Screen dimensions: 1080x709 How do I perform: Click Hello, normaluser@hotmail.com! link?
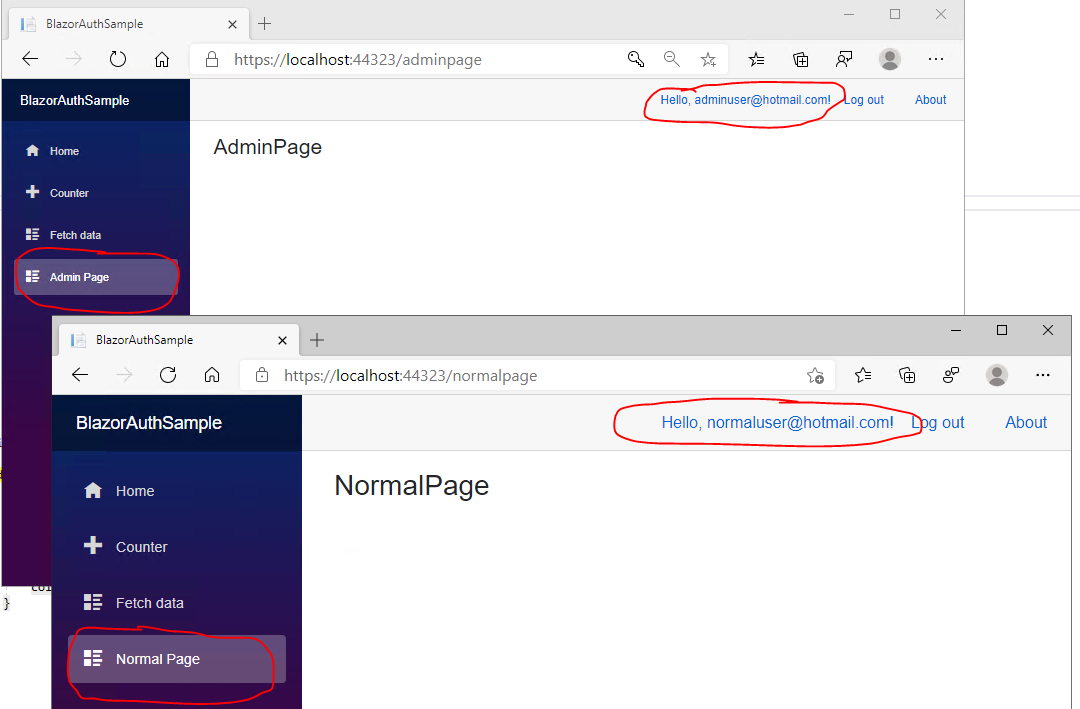point(778,422)
